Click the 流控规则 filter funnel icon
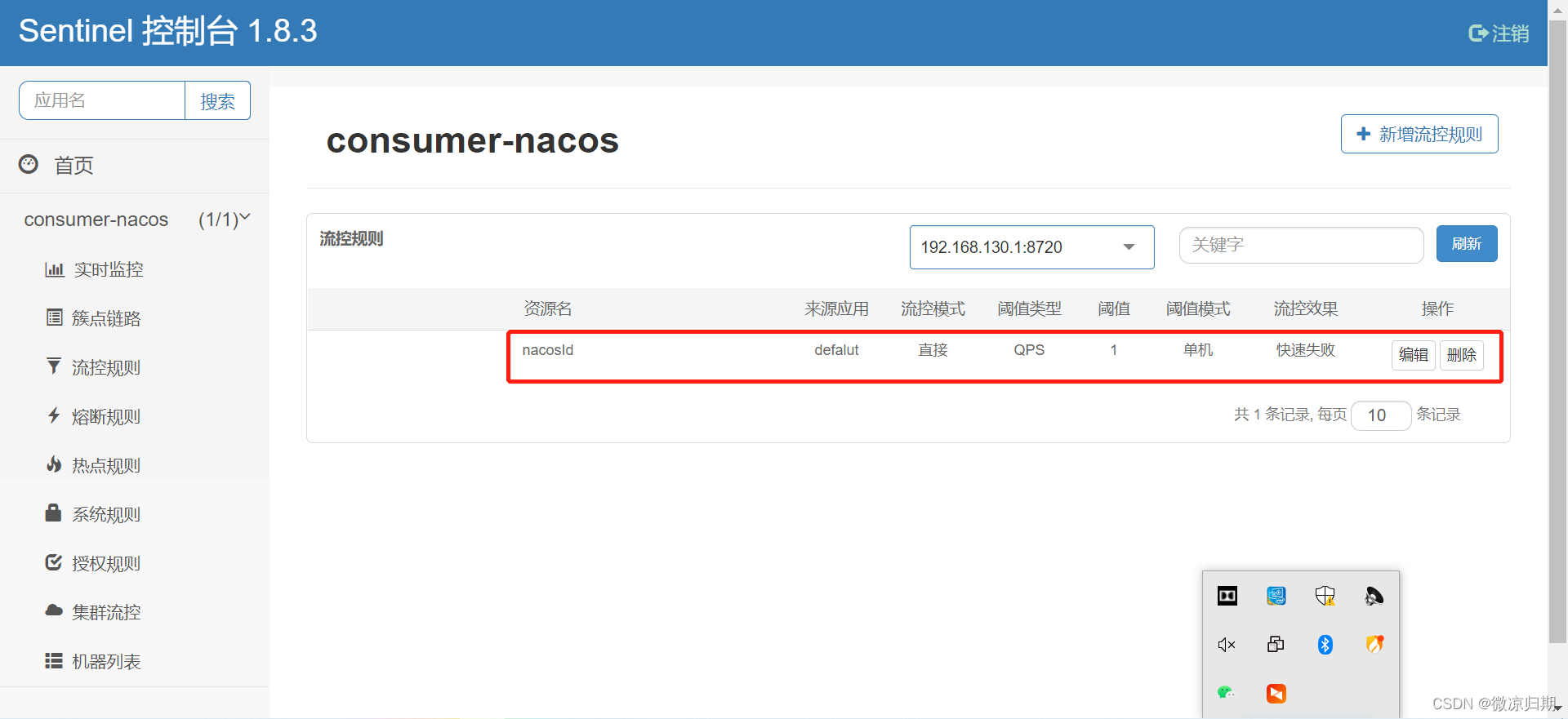The image size is (1568, 719). tap(54, 366)
